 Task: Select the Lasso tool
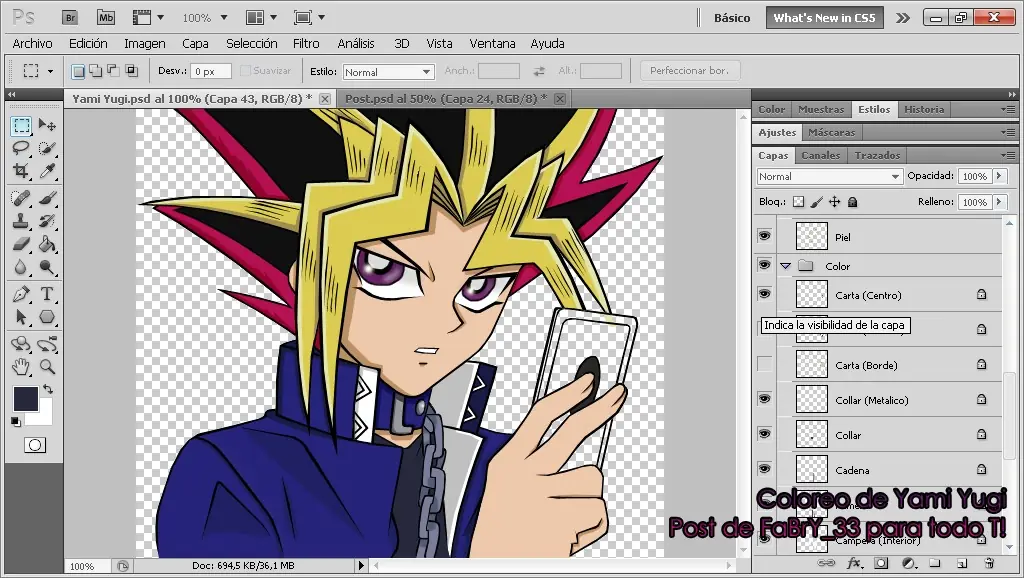pyautogui.click(x=20, y=148)
